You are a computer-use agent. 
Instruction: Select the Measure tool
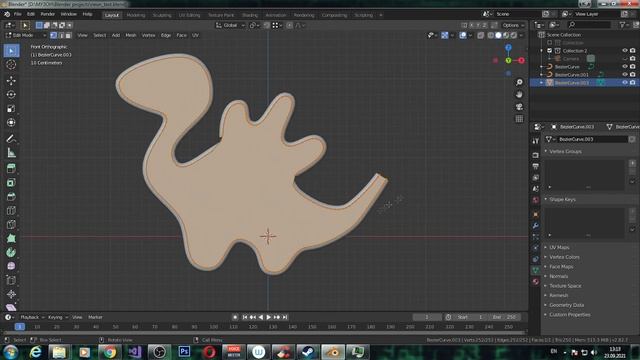(11, 153)
